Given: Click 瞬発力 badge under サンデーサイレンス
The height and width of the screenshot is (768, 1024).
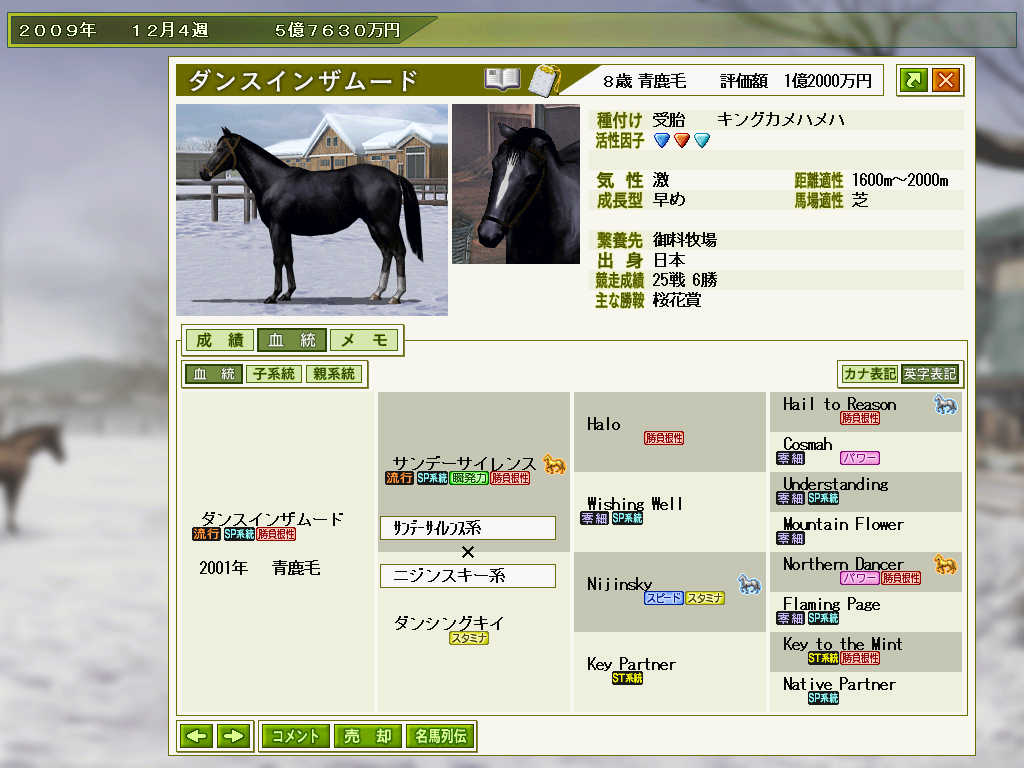Looking at the screenshot, I should 469,478.
